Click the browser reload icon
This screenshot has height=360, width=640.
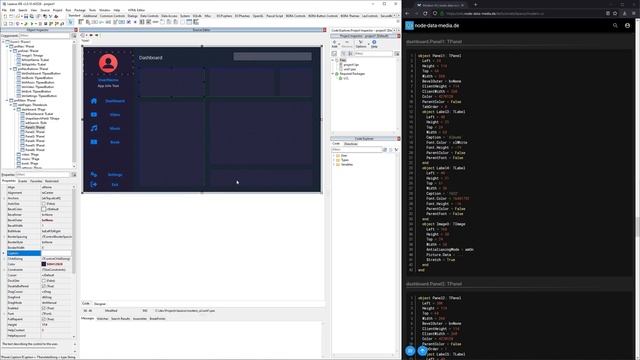pyautogui.click(x=425, y=13)
